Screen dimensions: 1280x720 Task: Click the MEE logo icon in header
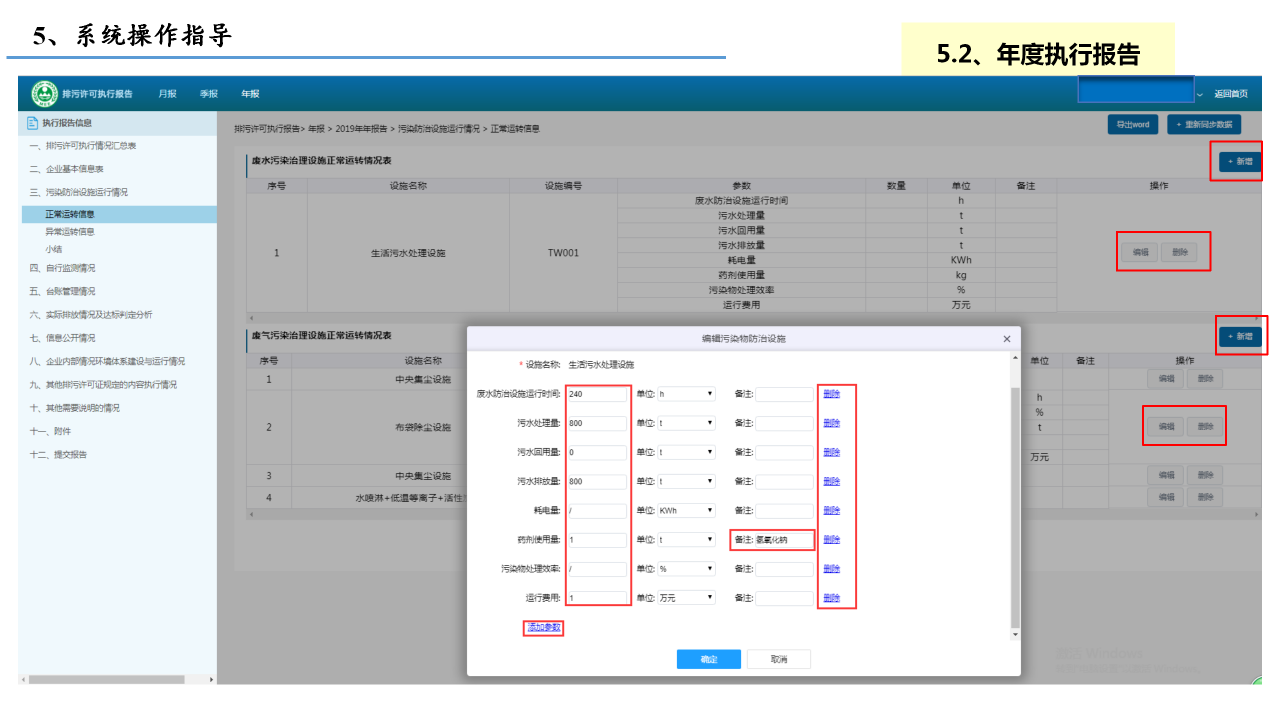coord(45,93)
